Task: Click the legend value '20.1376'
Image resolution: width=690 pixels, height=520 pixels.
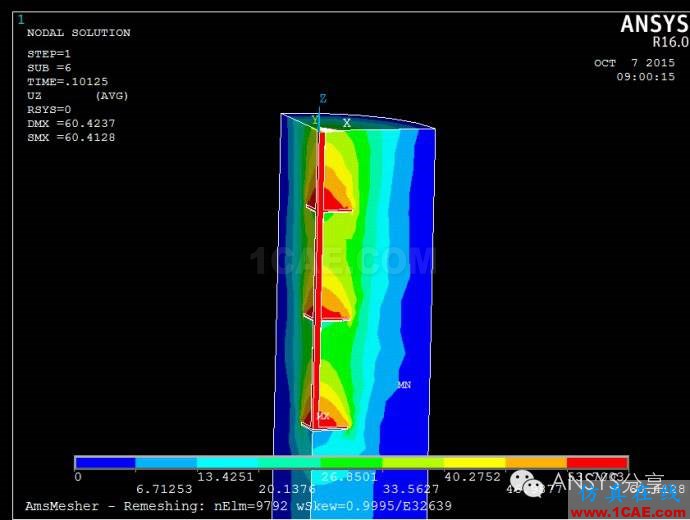Action: pyautogui.click(x=287, y=489)
